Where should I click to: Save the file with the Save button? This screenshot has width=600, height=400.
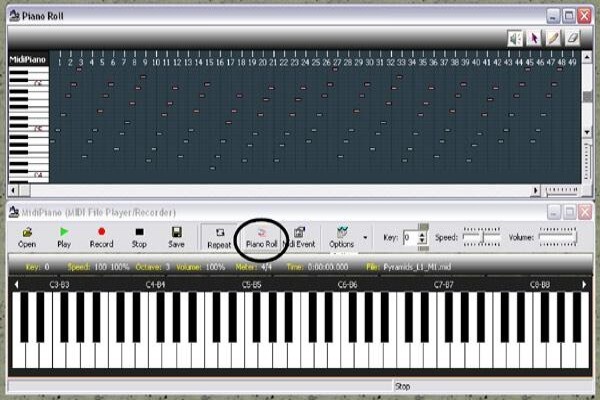[x=176, y=237]
